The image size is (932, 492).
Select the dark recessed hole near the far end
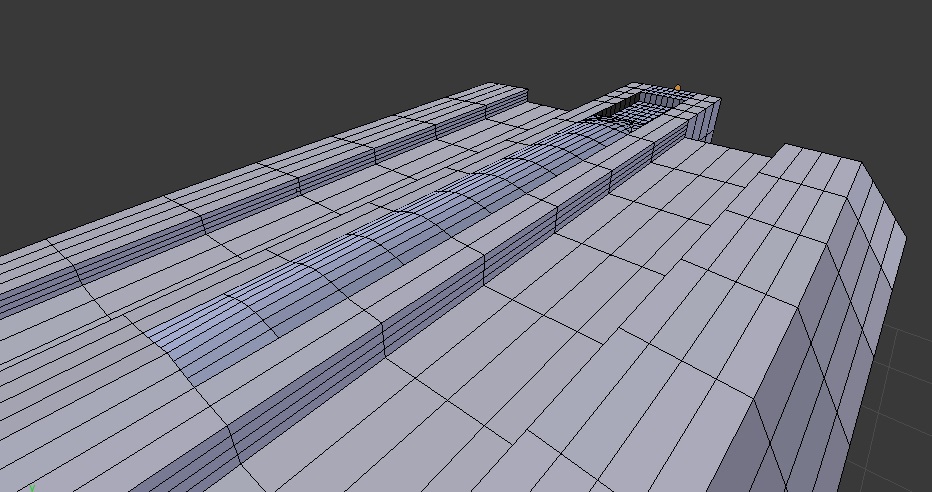(623, 104)
